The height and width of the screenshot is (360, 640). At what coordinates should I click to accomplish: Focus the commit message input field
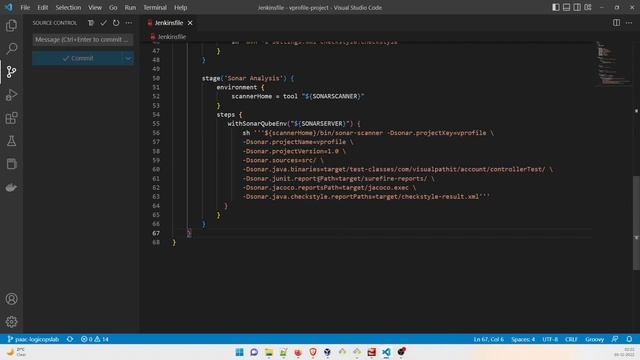(83, 40)
